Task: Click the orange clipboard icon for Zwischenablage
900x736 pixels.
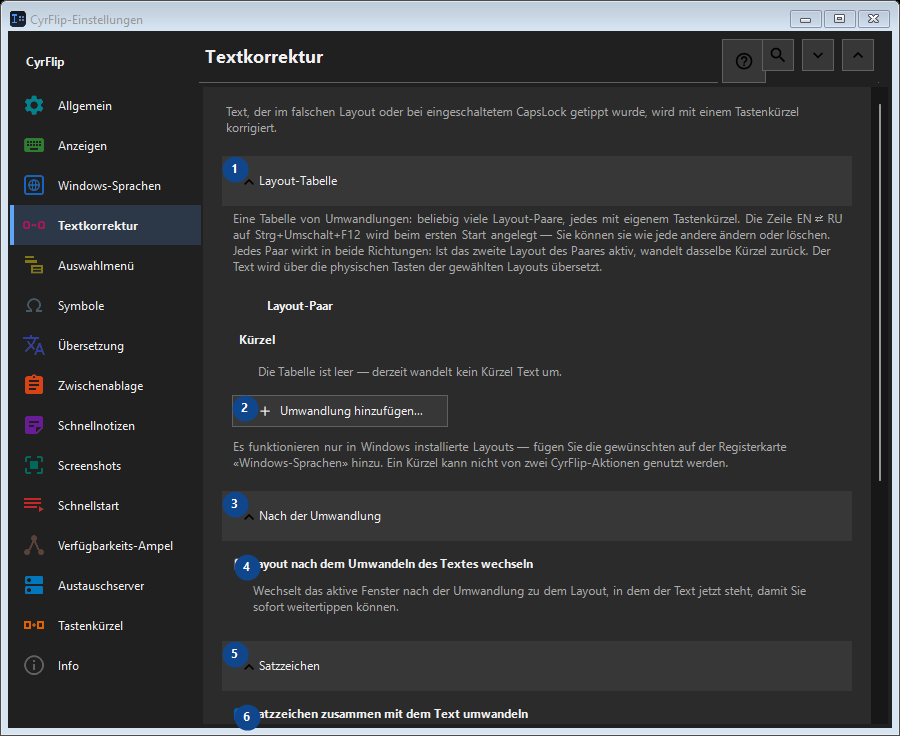Action: (34, 385)
